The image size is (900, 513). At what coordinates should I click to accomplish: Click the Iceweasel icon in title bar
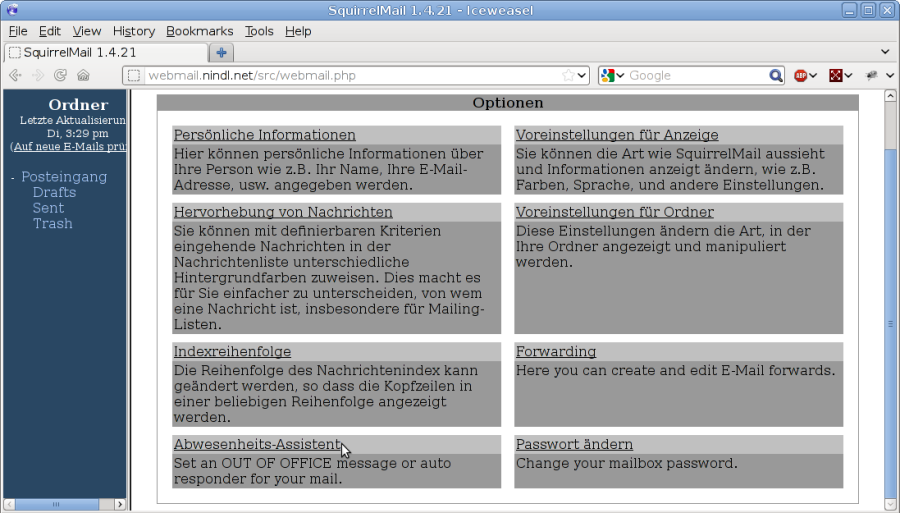(12, 10)
